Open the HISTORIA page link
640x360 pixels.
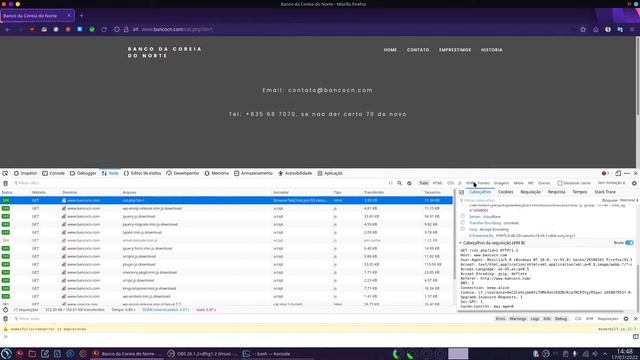tap(492, 50)
